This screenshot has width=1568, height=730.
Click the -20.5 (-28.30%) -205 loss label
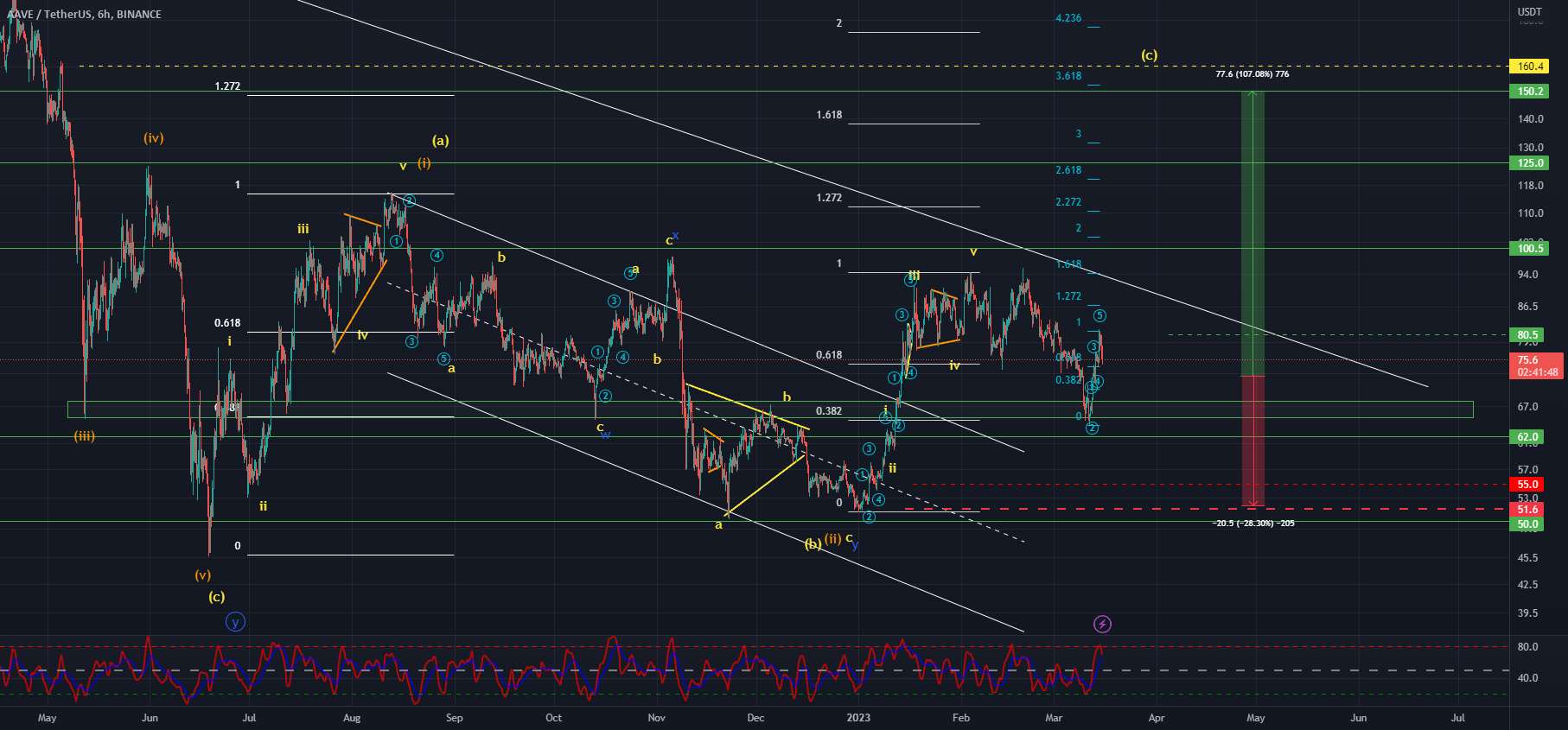1253,524
